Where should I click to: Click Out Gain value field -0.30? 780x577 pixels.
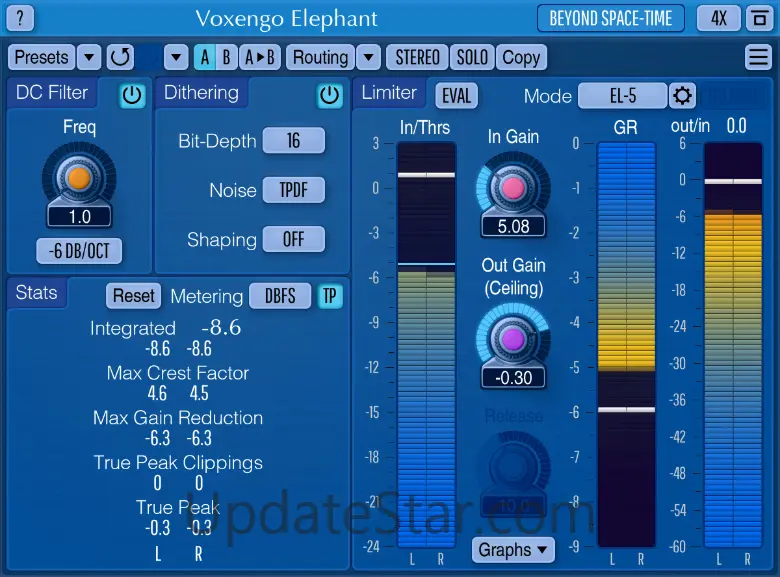tap(513, 378)
